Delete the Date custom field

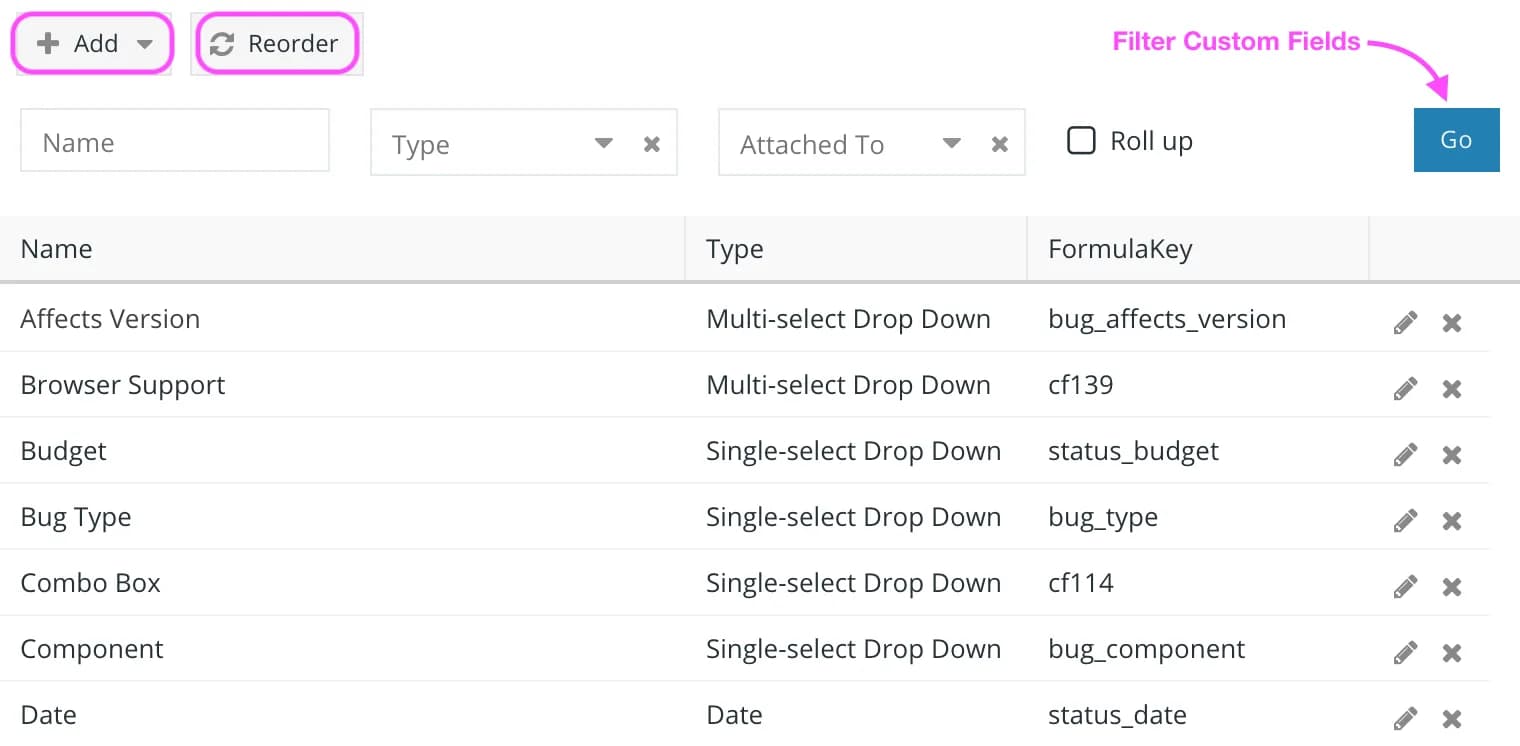tap(1452, 718)
